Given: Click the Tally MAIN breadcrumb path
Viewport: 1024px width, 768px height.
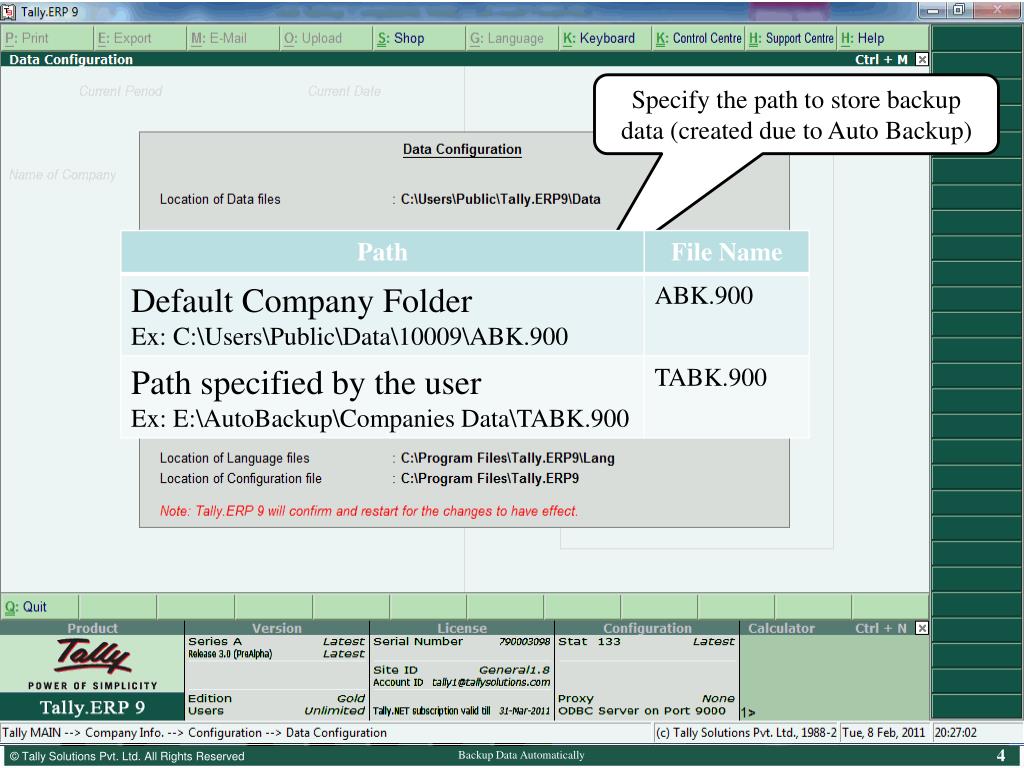Looking at the screenshot, I should click(195, 733).
